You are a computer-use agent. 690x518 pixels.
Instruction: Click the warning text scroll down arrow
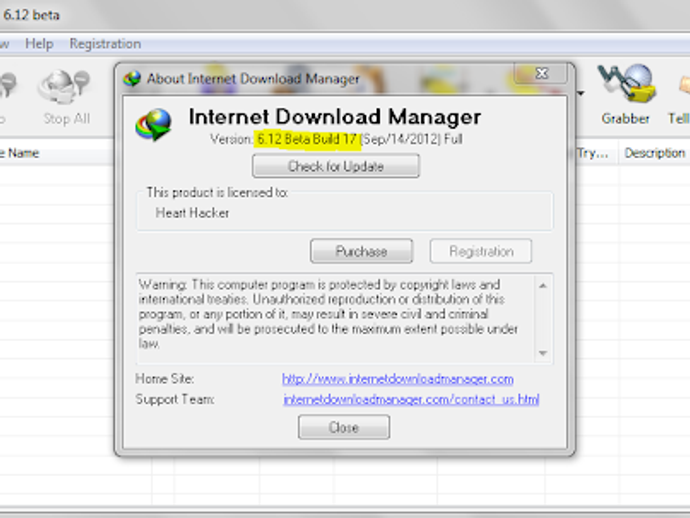(543, 353)
